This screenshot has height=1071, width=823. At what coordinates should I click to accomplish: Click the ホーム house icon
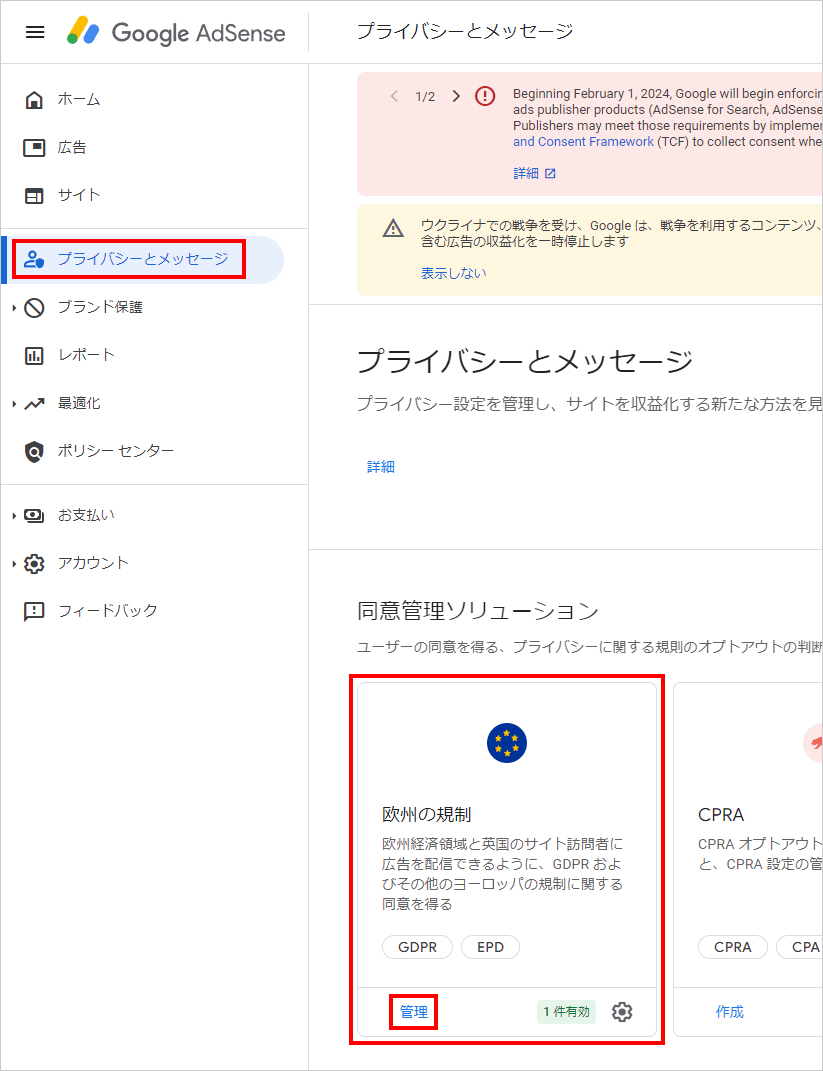point(34,100)
